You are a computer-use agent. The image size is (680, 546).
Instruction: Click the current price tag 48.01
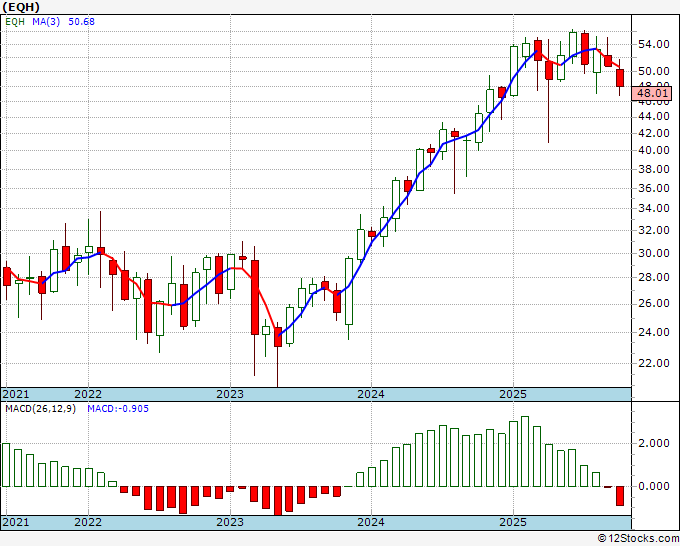[652, 93]
